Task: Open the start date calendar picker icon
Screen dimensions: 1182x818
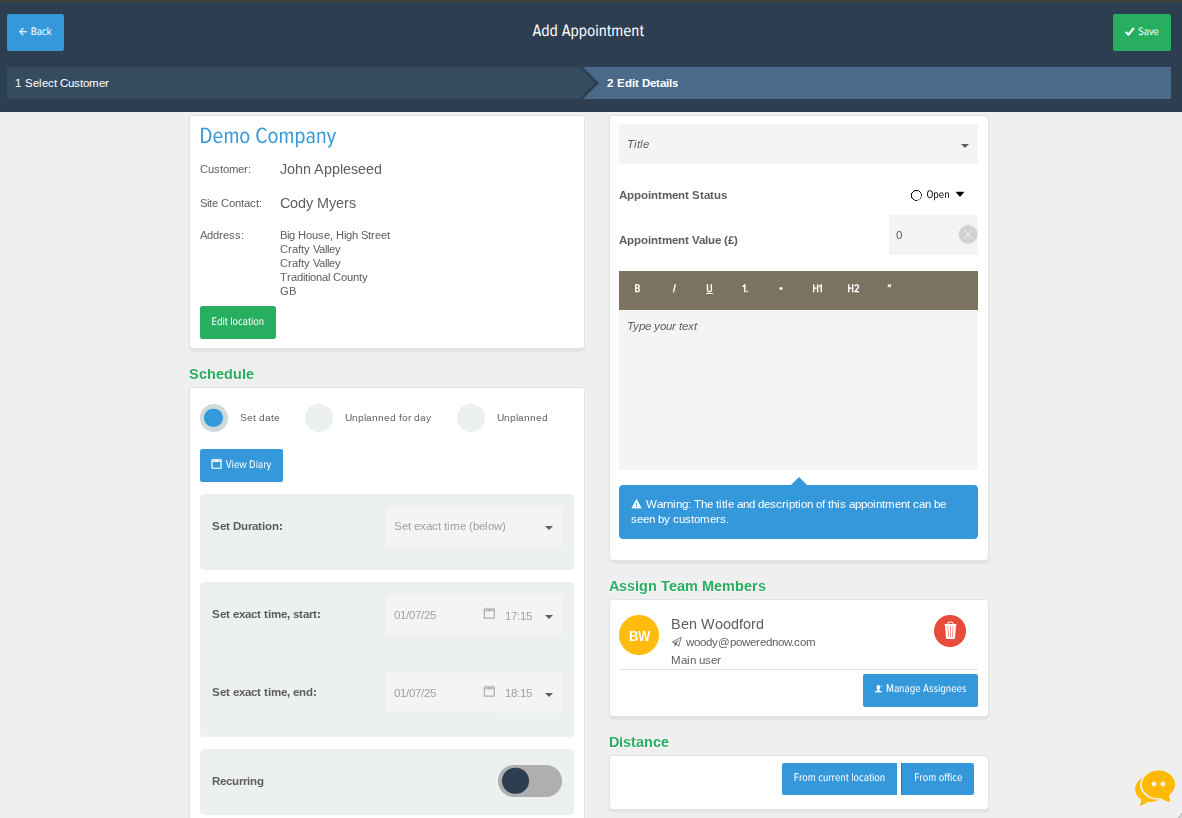Action: [x=489, y=614]
